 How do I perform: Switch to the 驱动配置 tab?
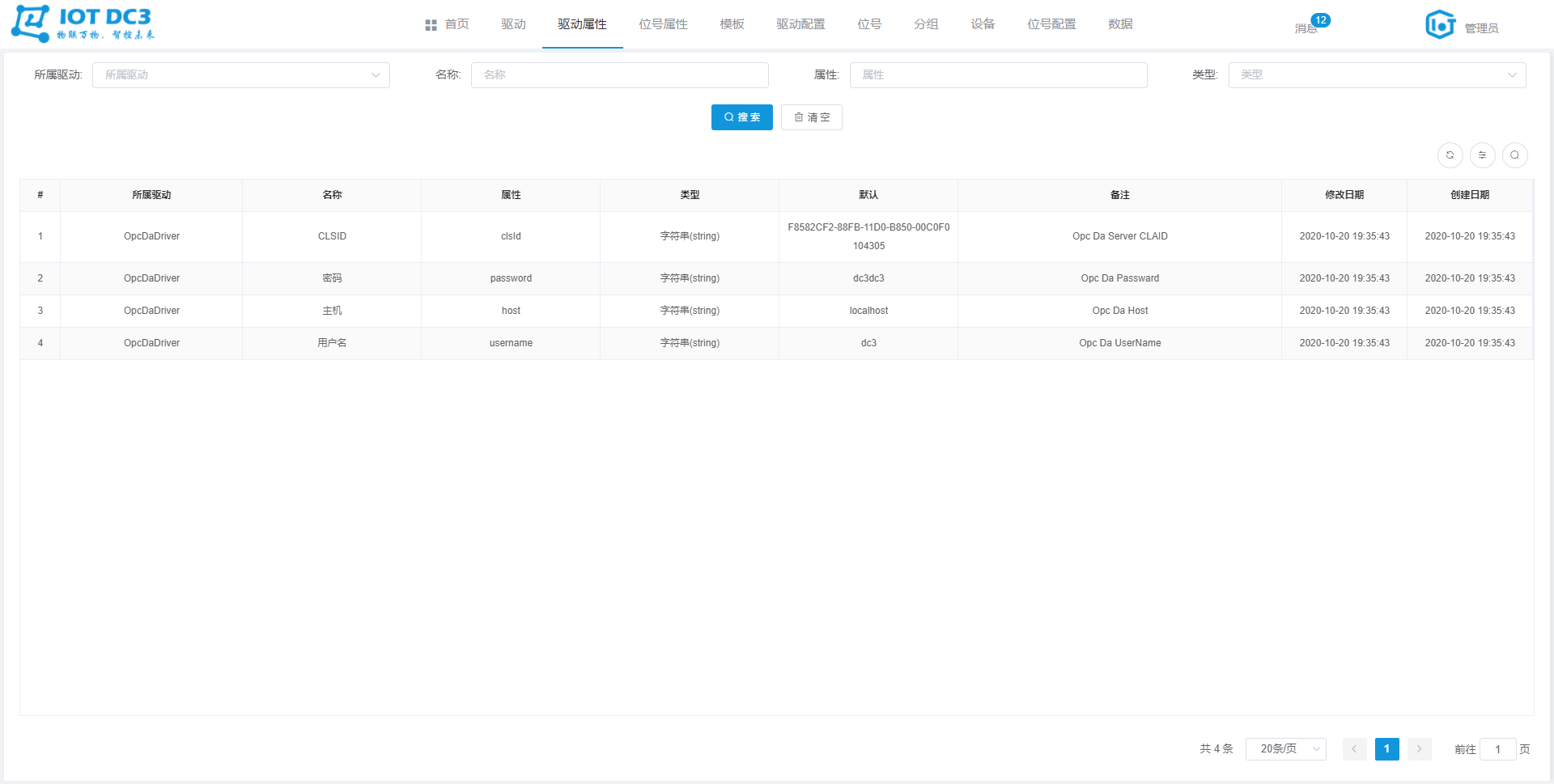(800, 24)
